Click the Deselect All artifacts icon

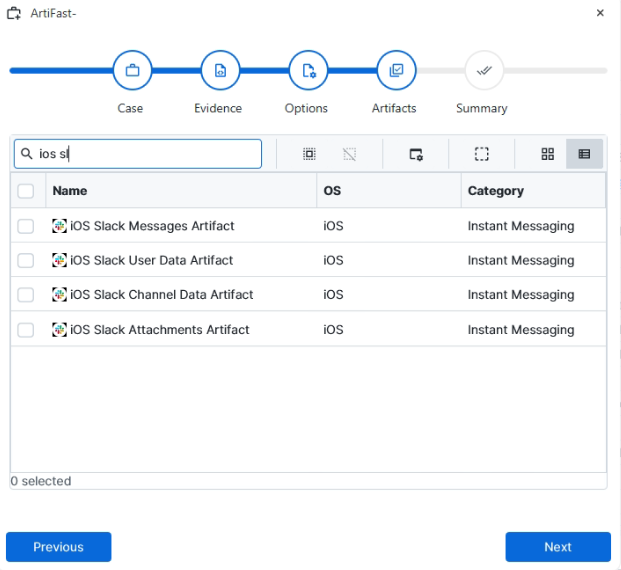349,154
